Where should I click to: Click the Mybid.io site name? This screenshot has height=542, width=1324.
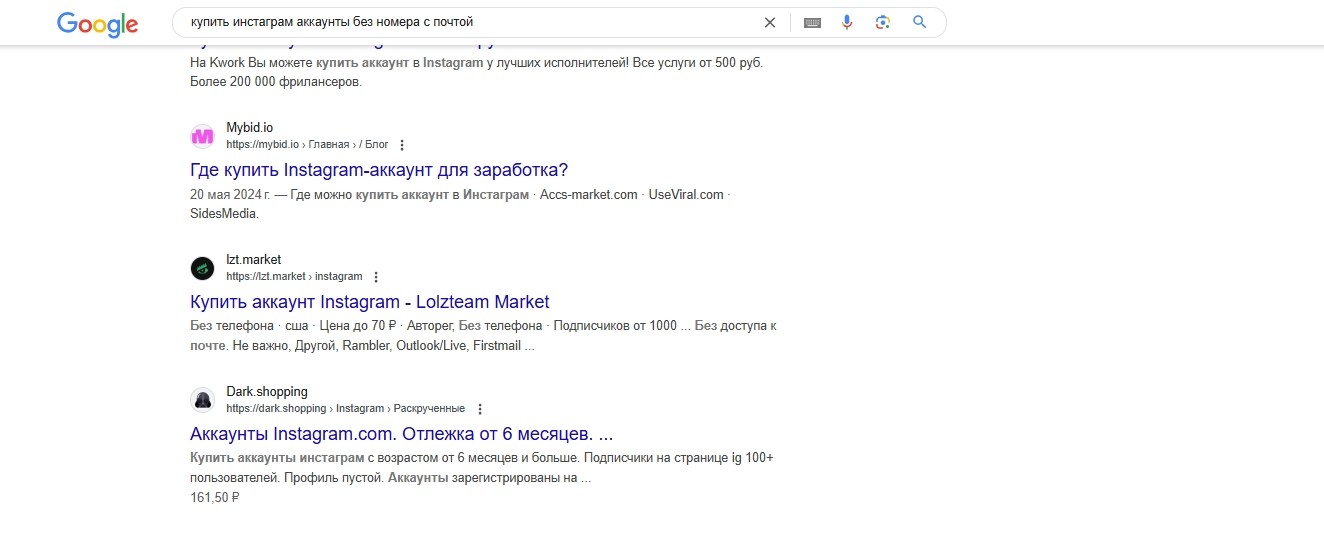[x=249, y=128]
